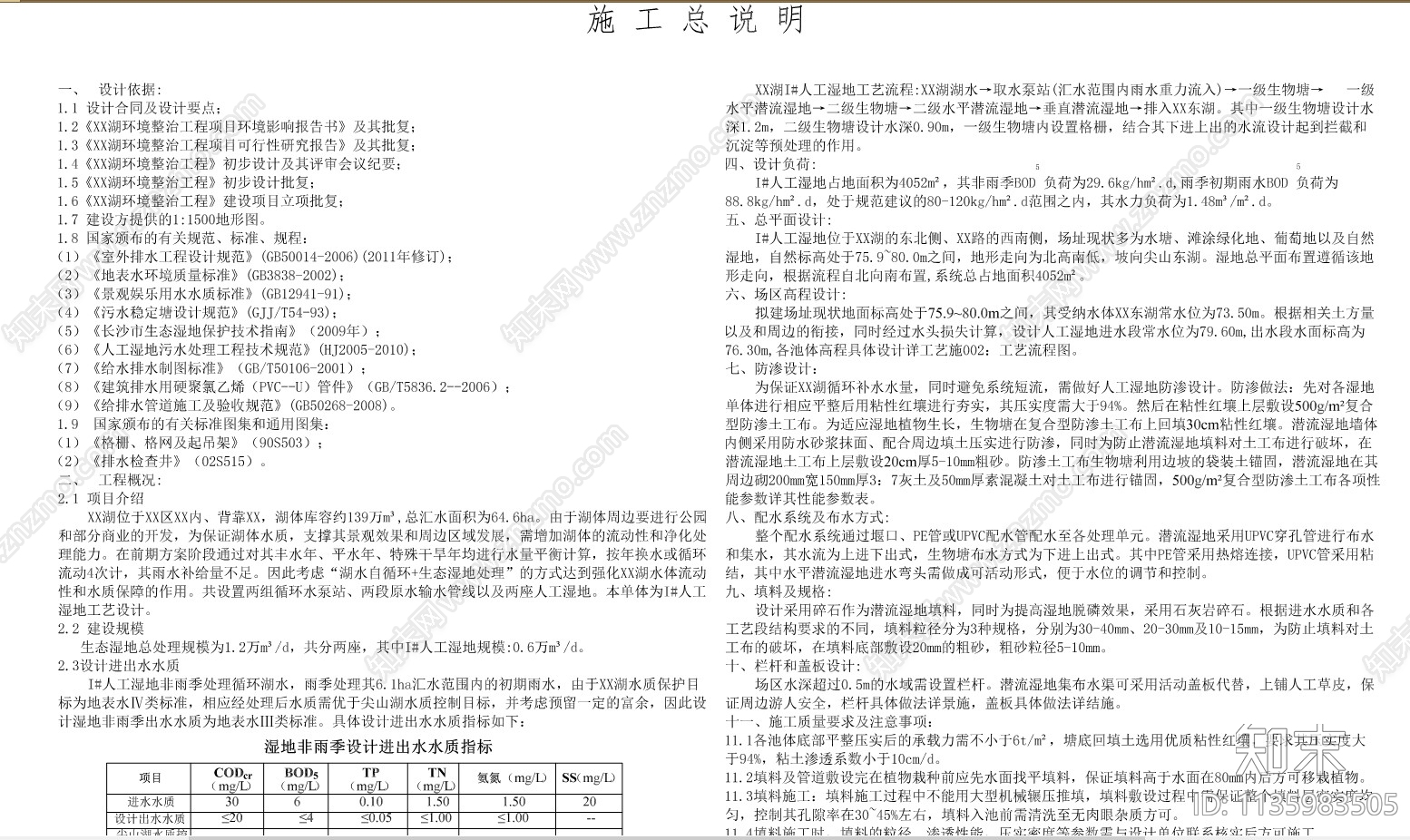This screenshot has width=1410, height=840.
Task: Select '《给水排水制图标准》(GB/T50106-2001);' line
Action: 213,368
